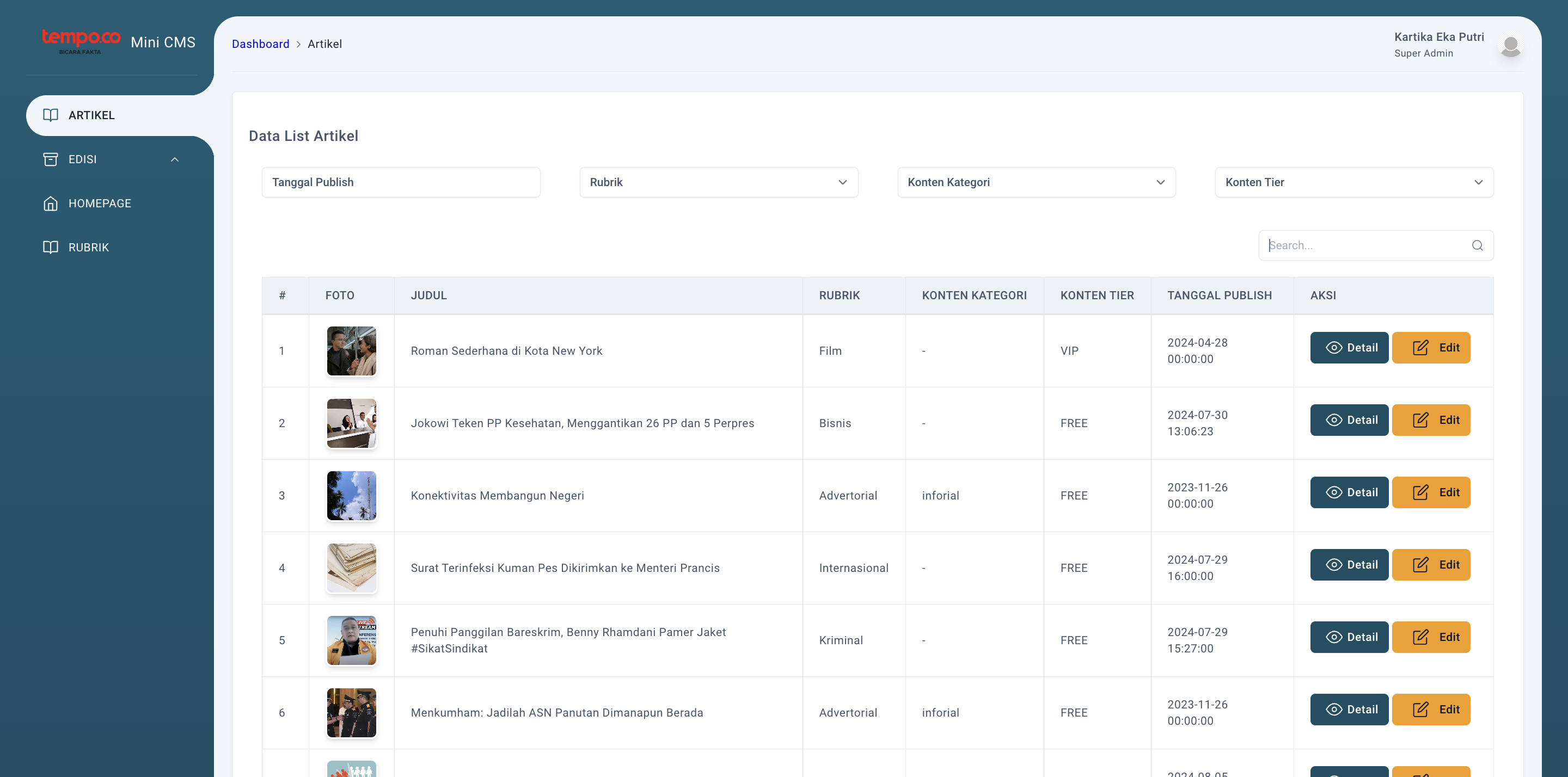This screenshot has height=777, width=1568.
Task: Click the pencil icon for Surat Terinfeksi Kuman row
Action: coord(1420,565)
